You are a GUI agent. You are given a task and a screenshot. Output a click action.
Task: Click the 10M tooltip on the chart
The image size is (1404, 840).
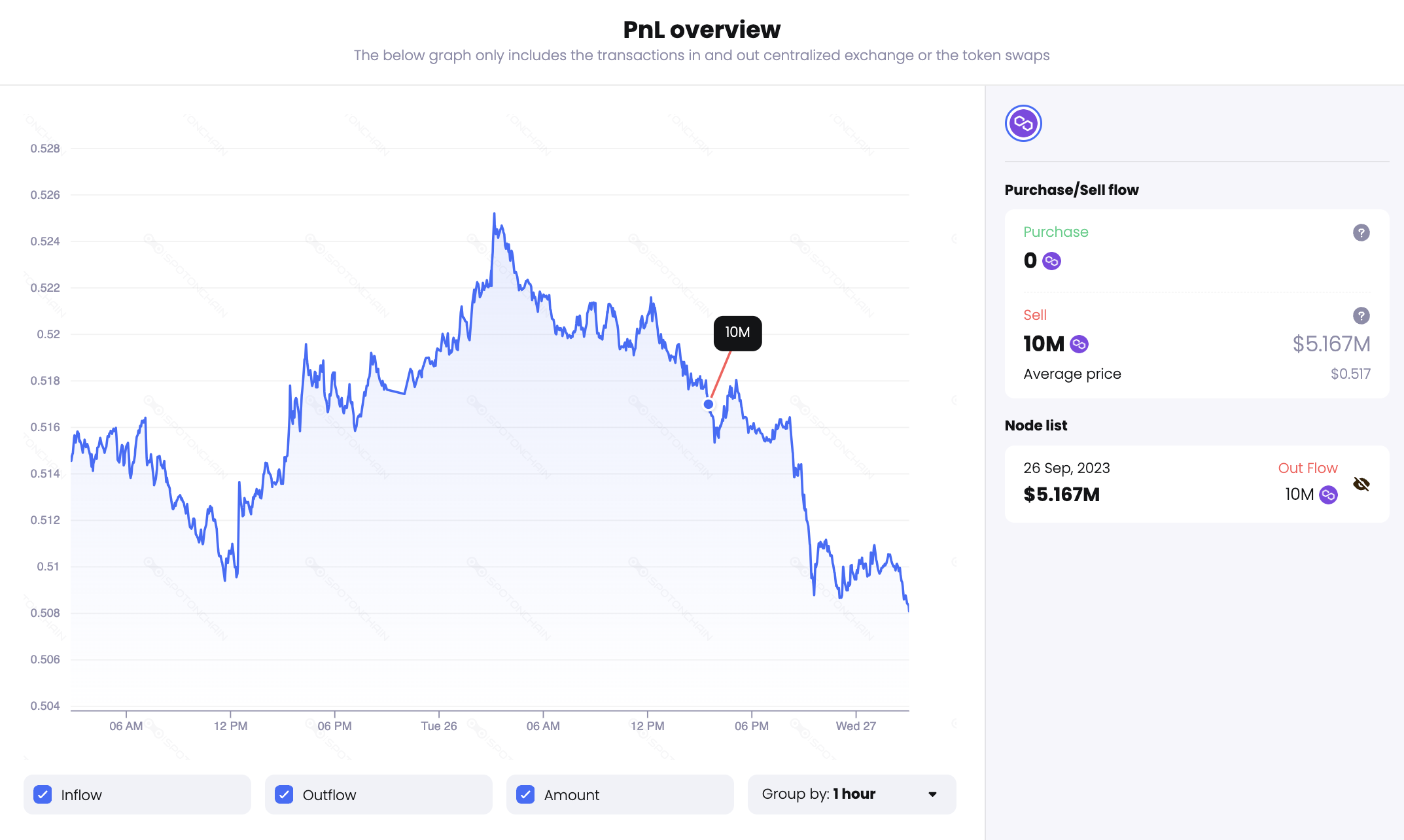click(737, 333)
